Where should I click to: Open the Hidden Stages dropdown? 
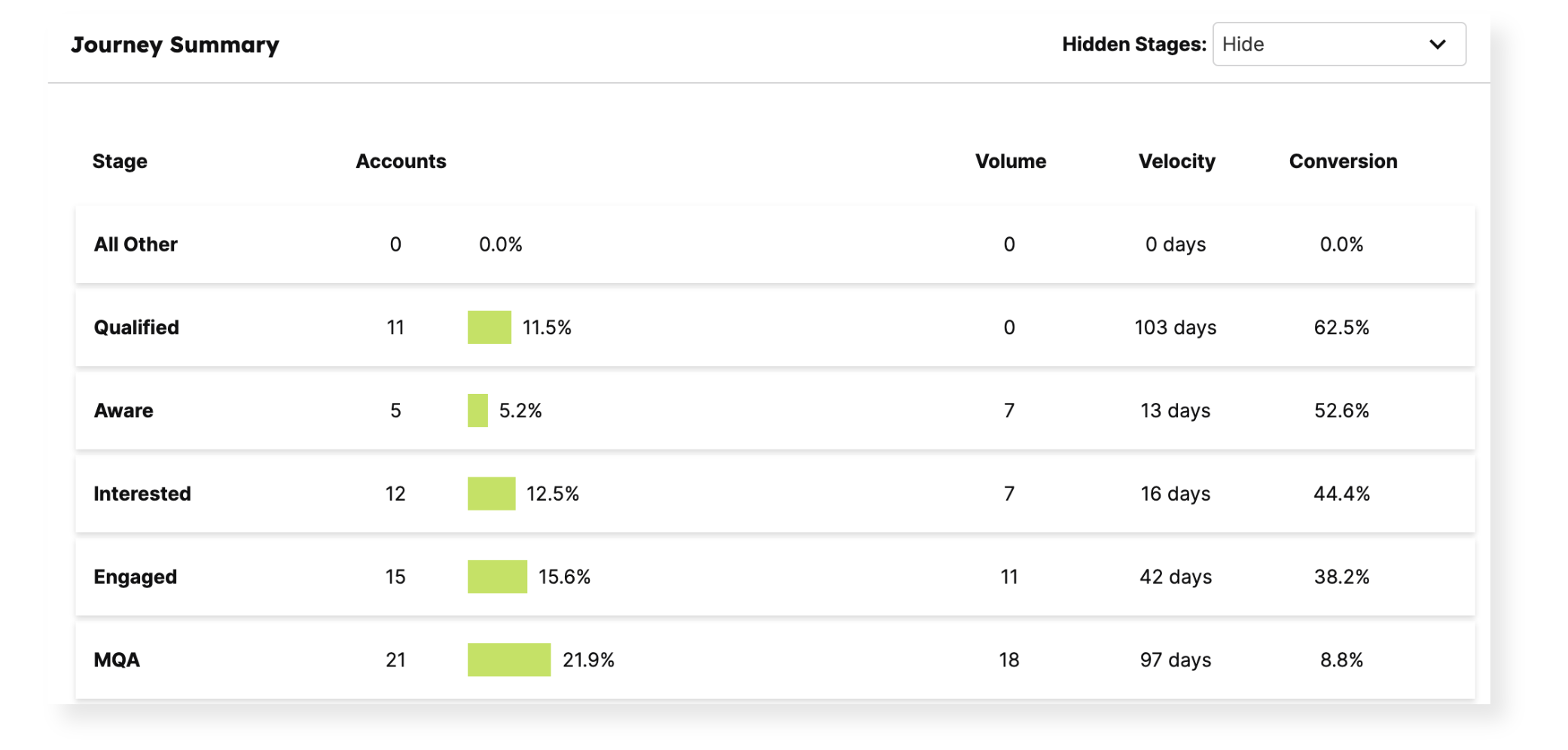coord(1338,44)
